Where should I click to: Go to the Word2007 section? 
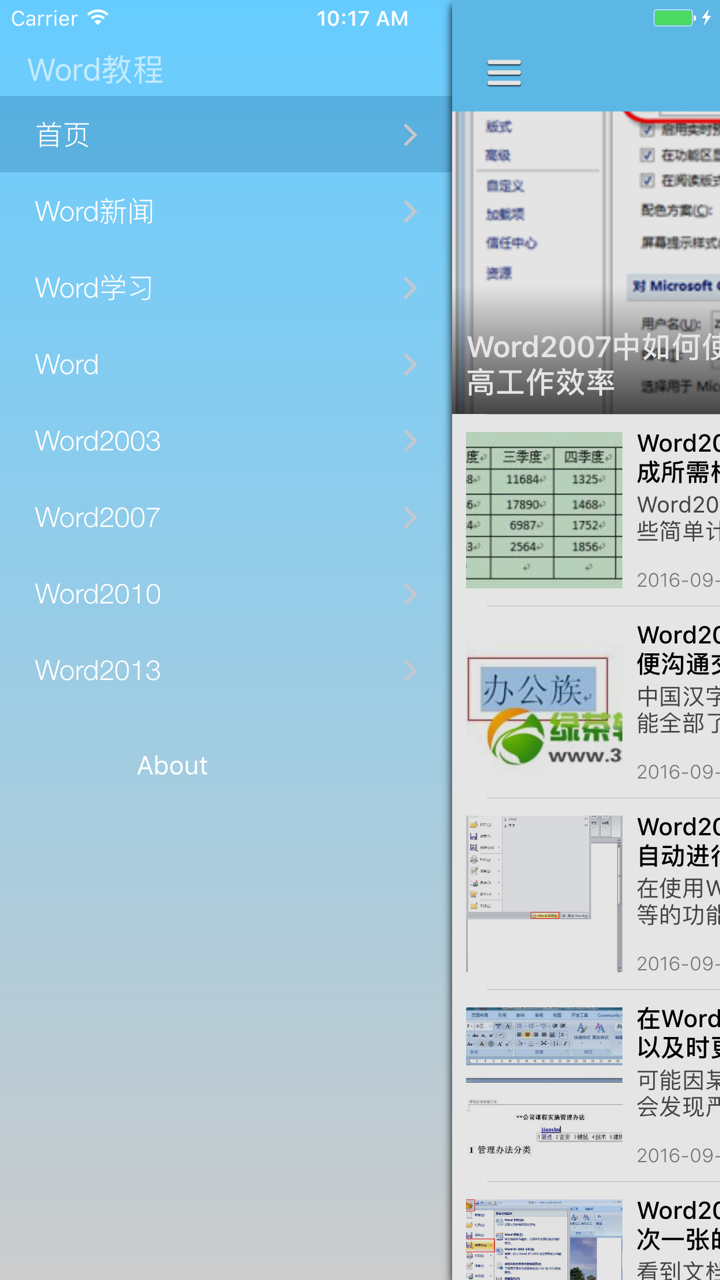click(226, 517)
